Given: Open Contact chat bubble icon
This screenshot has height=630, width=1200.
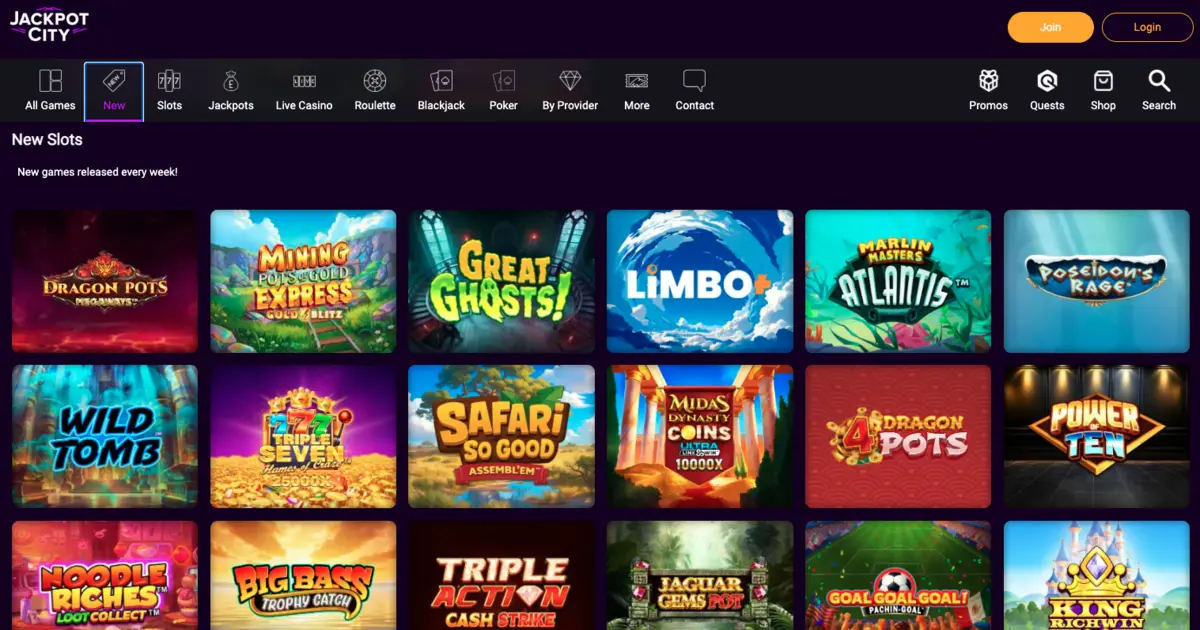Looking at the screenshot, I should 694,81.
